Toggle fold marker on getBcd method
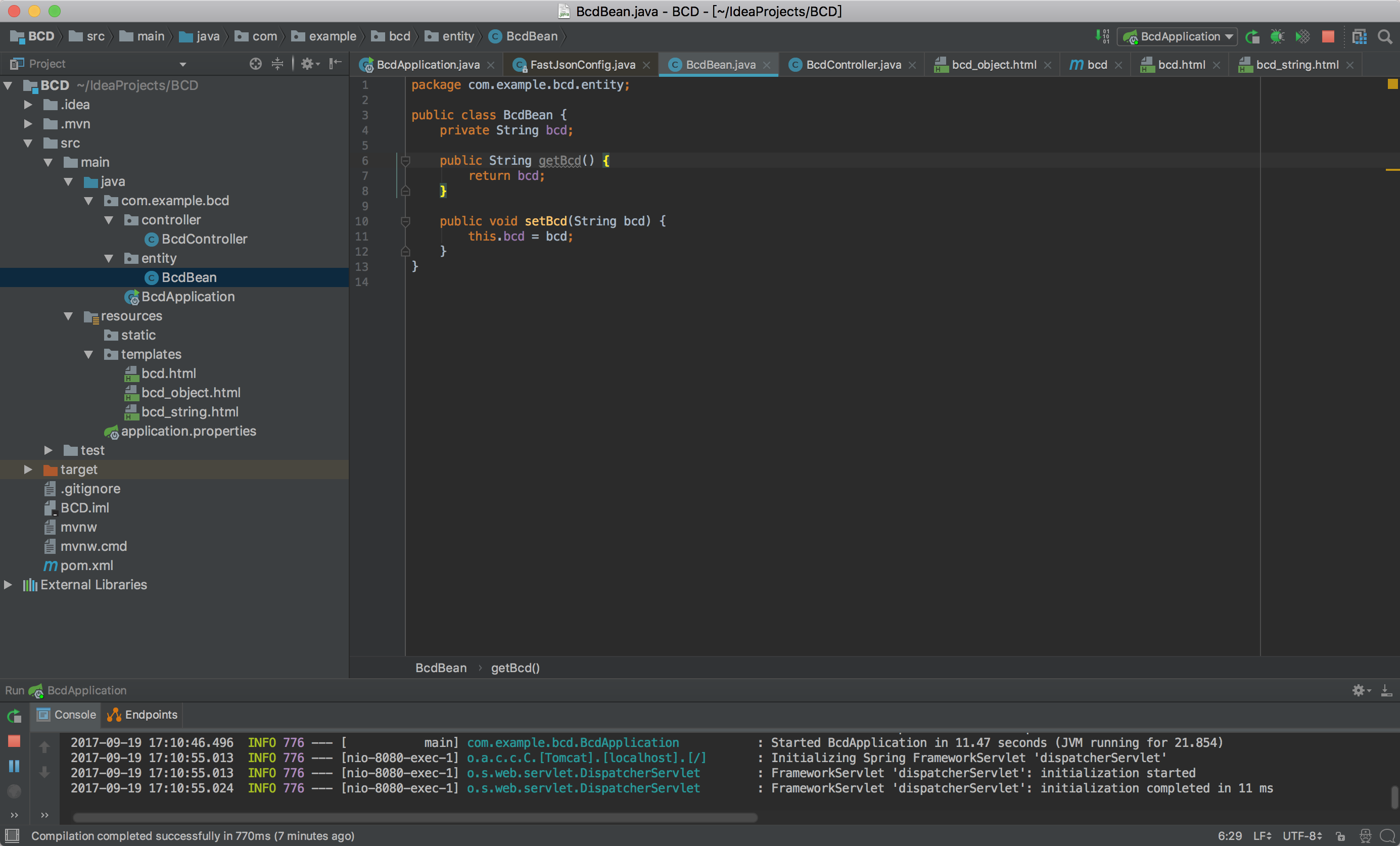 [405, 161]
